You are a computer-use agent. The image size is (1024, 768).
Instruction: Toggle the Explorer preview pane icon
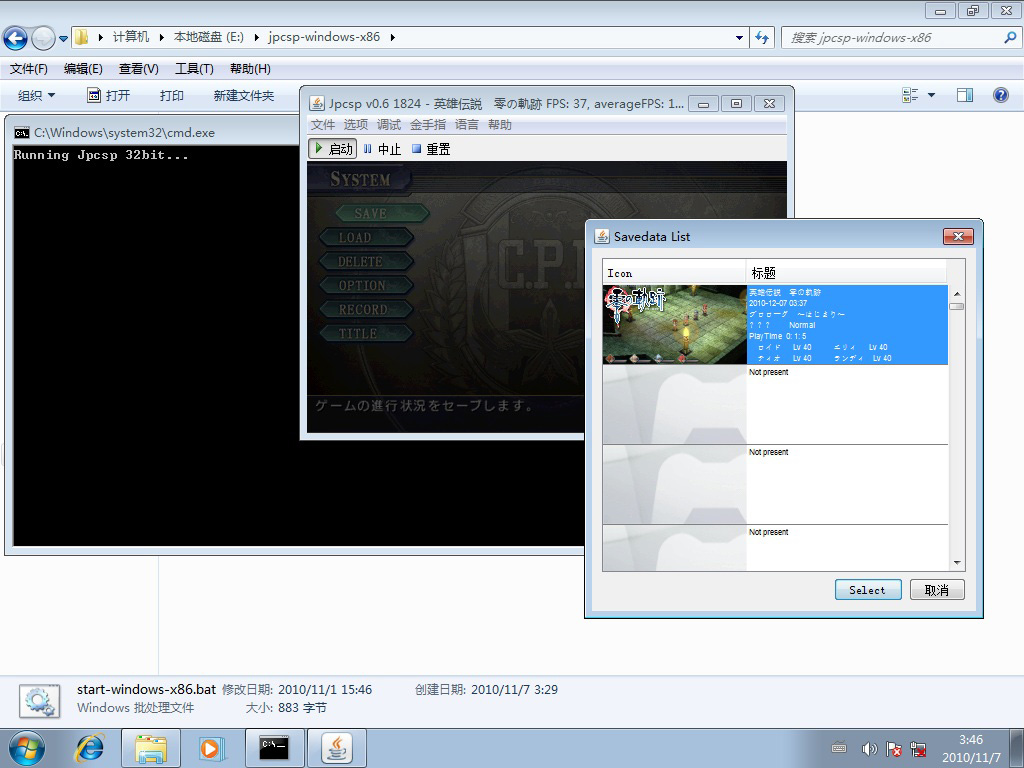click(965, 95)
